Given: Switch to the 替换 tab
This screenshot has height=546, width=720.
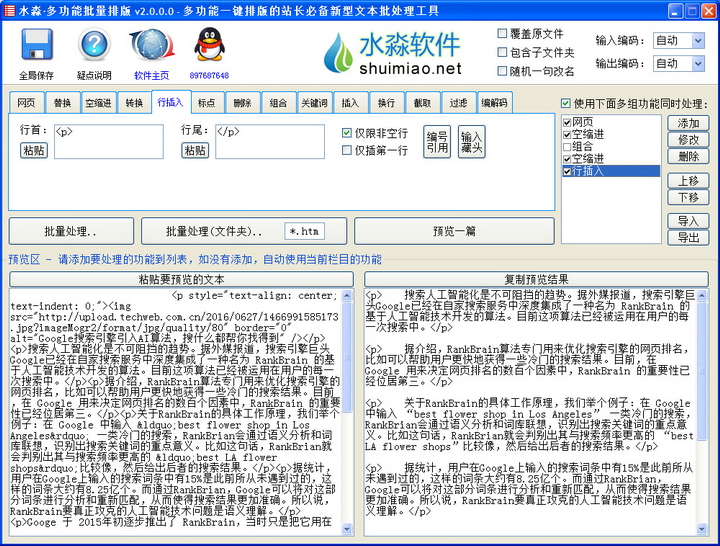Looking at the screenshot, I should point(62,102).
